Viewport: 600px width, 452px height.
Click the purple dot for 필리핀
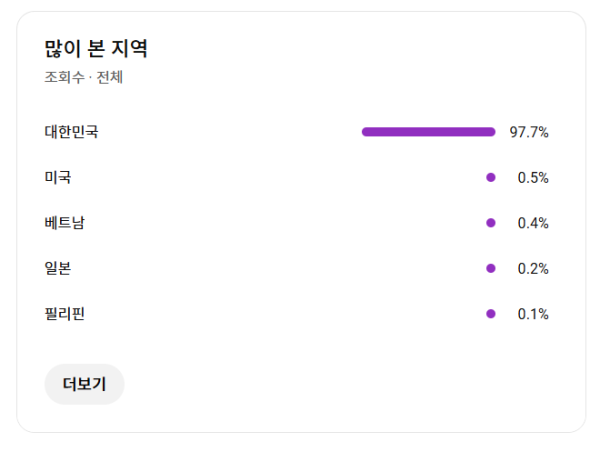pyautogui.click(x=491, y=314)
